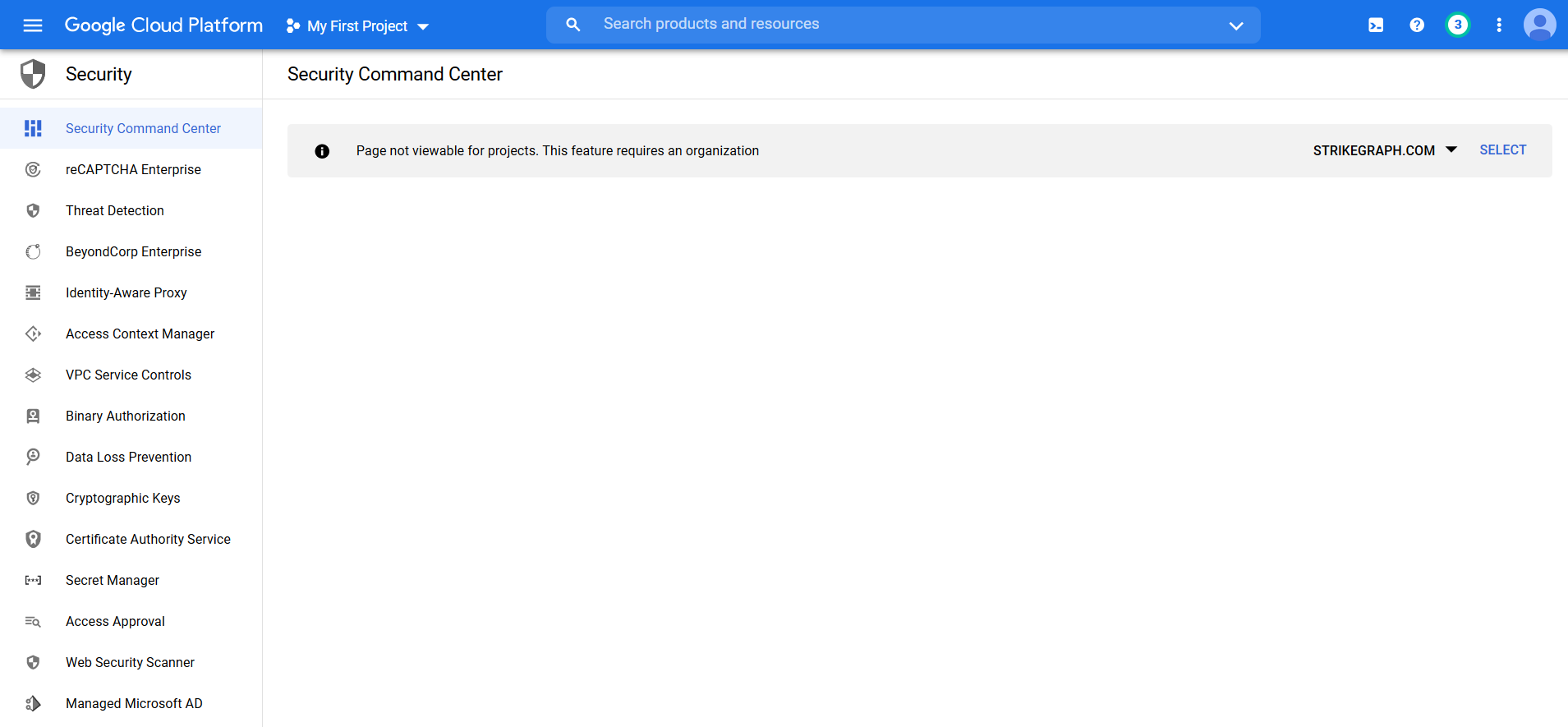Click the info icon in the banner
Screen dimensions: 1568x727
tap(322, 151)
